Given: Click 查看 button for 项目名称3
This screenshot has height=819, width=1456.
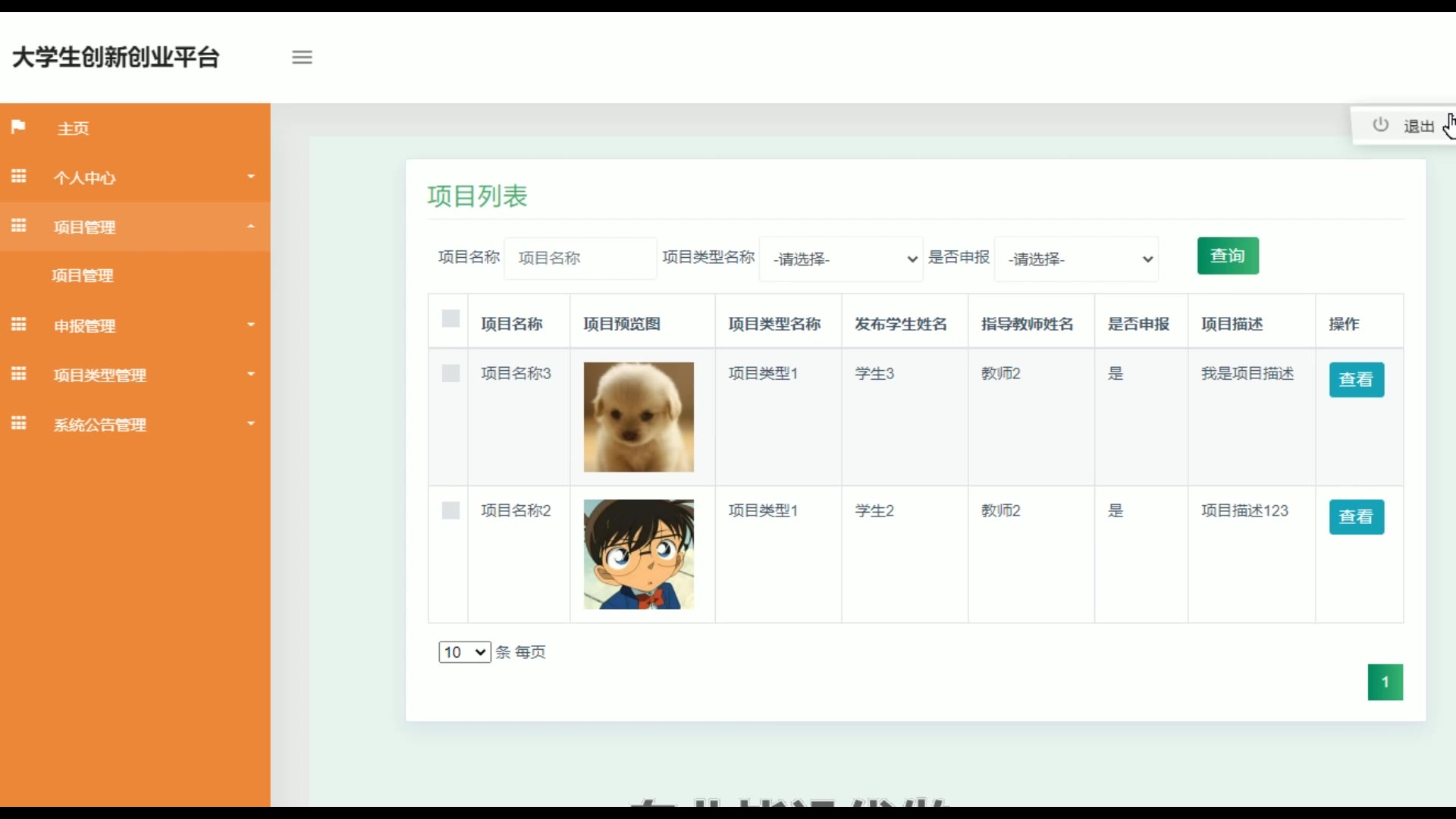Looking at the screenshot, I should pyautogui.click(x=1356, y=380).
